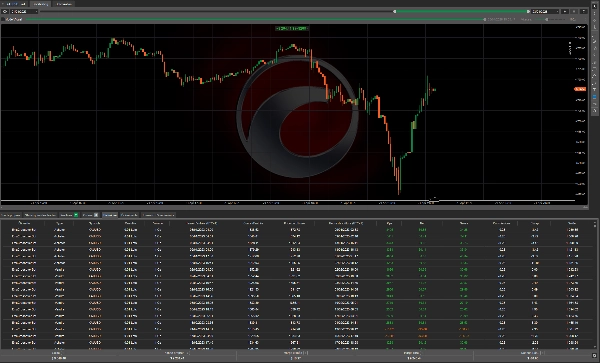This screenshot has height=363, width=600.
Task: Switch to the Optimization tab
Action: [63, 4]
